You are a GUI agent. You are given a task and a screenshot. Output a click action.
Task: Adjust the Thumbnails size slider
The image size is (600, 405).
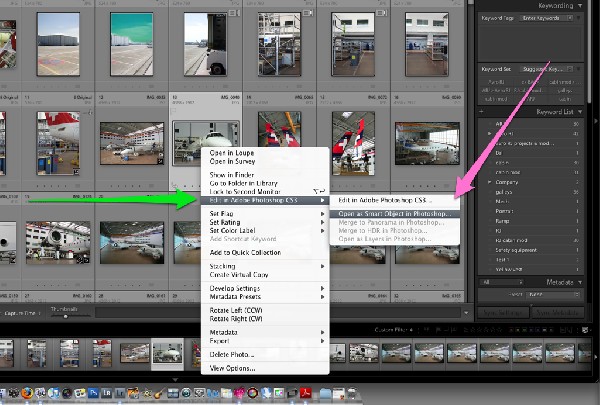click(x=65, y=316)
